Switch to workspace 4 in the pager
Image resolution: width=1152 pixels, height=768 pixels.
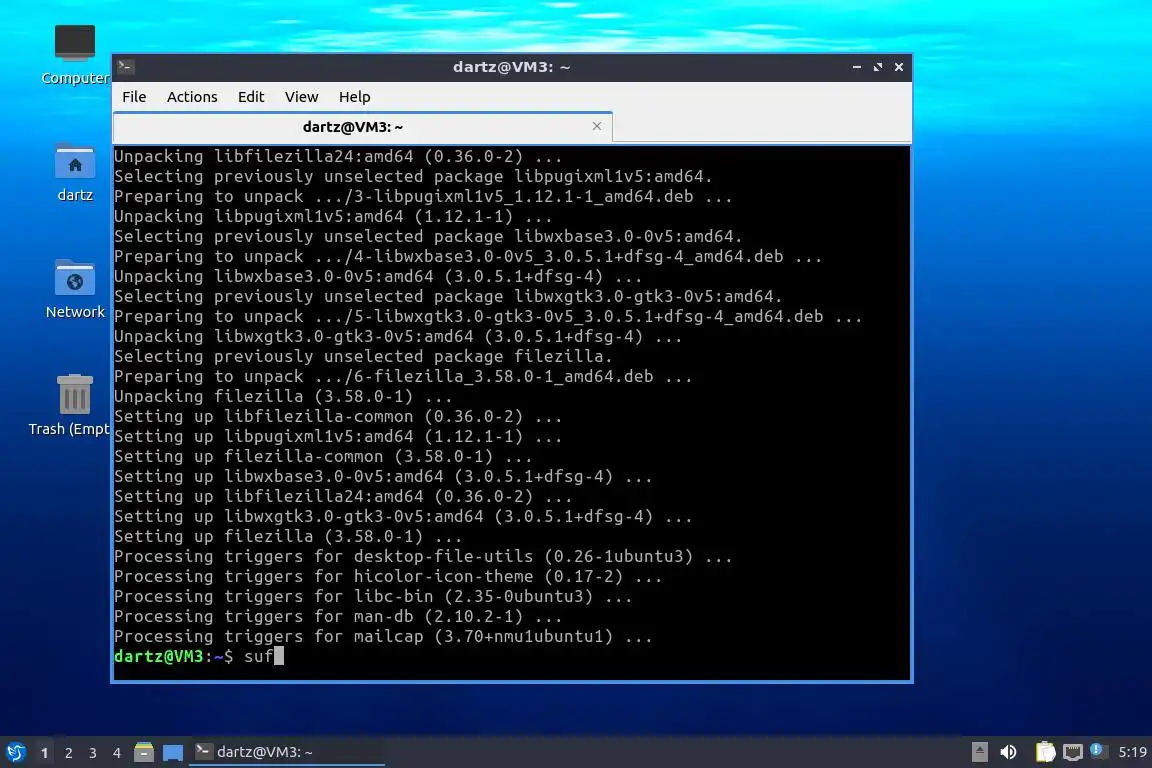click(116, 753)
